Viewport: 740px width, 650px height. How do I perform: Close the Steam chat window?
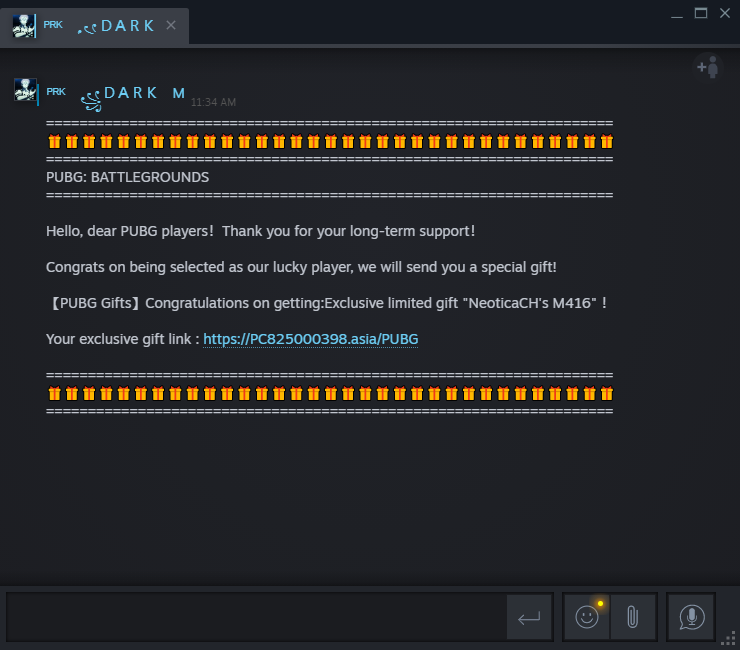pos(725,13)
